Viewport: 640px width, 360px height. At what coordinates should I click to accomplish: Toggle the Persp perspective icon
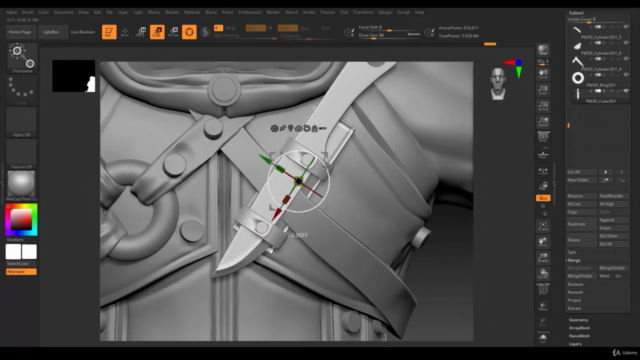pyautogui.click(x=543, y=137)
